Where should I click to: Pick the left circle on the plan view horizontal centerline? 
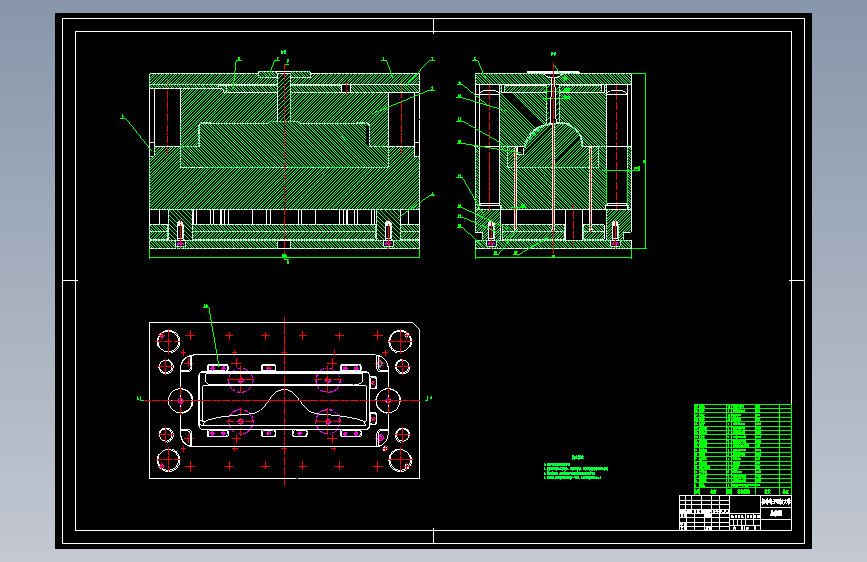pos(180,400)
